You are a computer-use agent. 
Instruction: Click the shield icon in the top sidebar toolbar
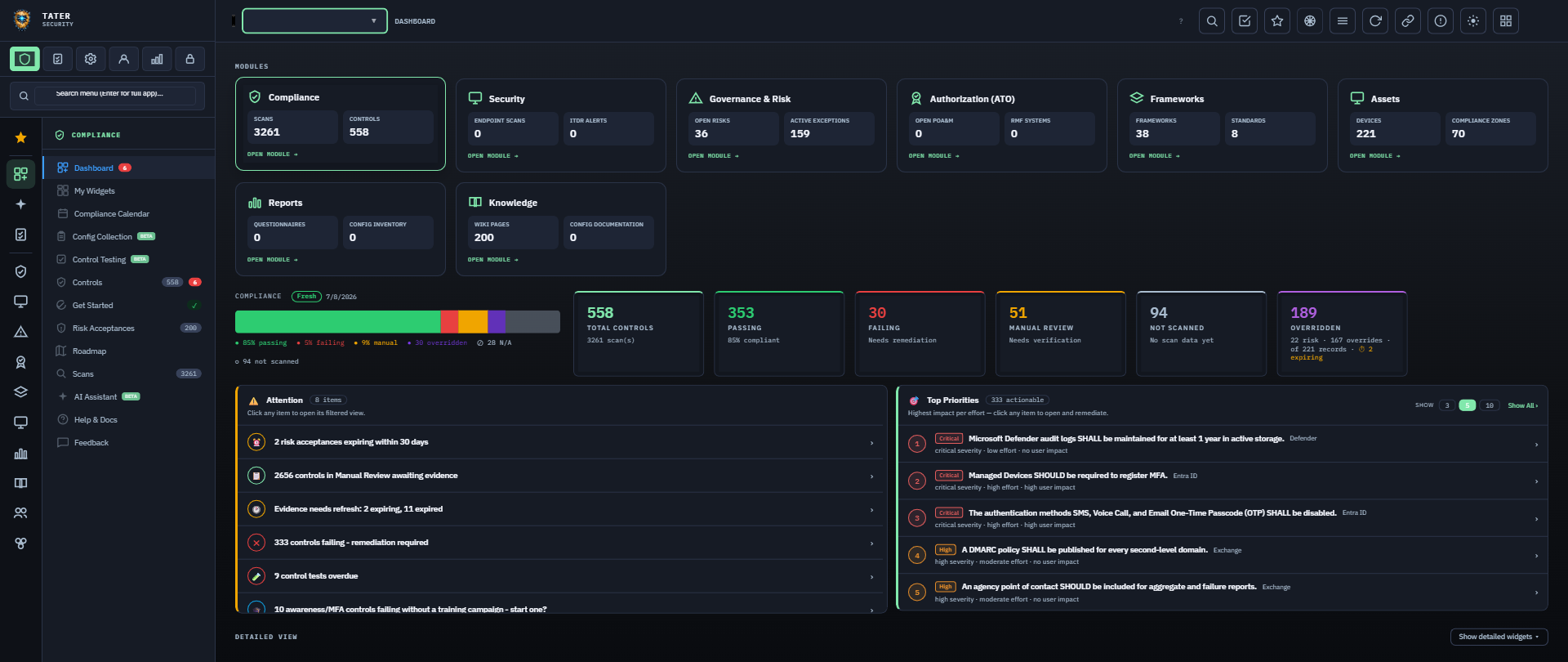pos(24,59)
